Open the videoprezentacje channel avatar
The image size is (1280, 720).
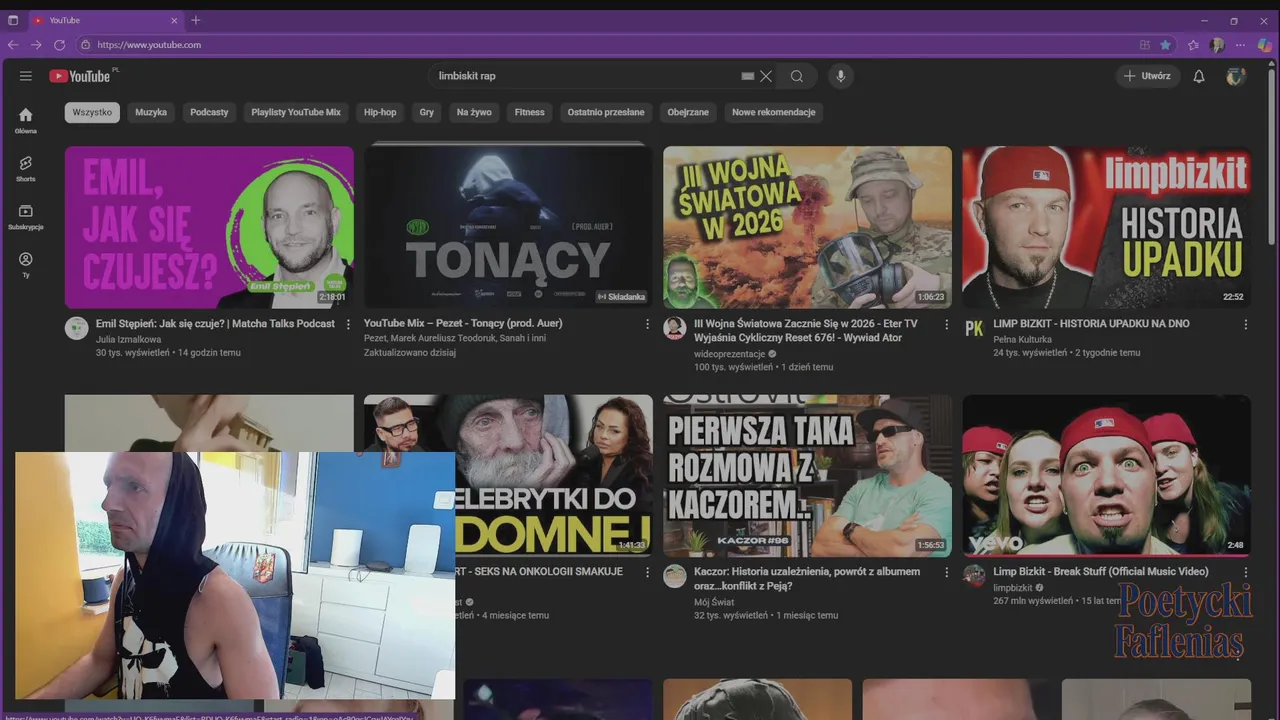tap(675, 328)
